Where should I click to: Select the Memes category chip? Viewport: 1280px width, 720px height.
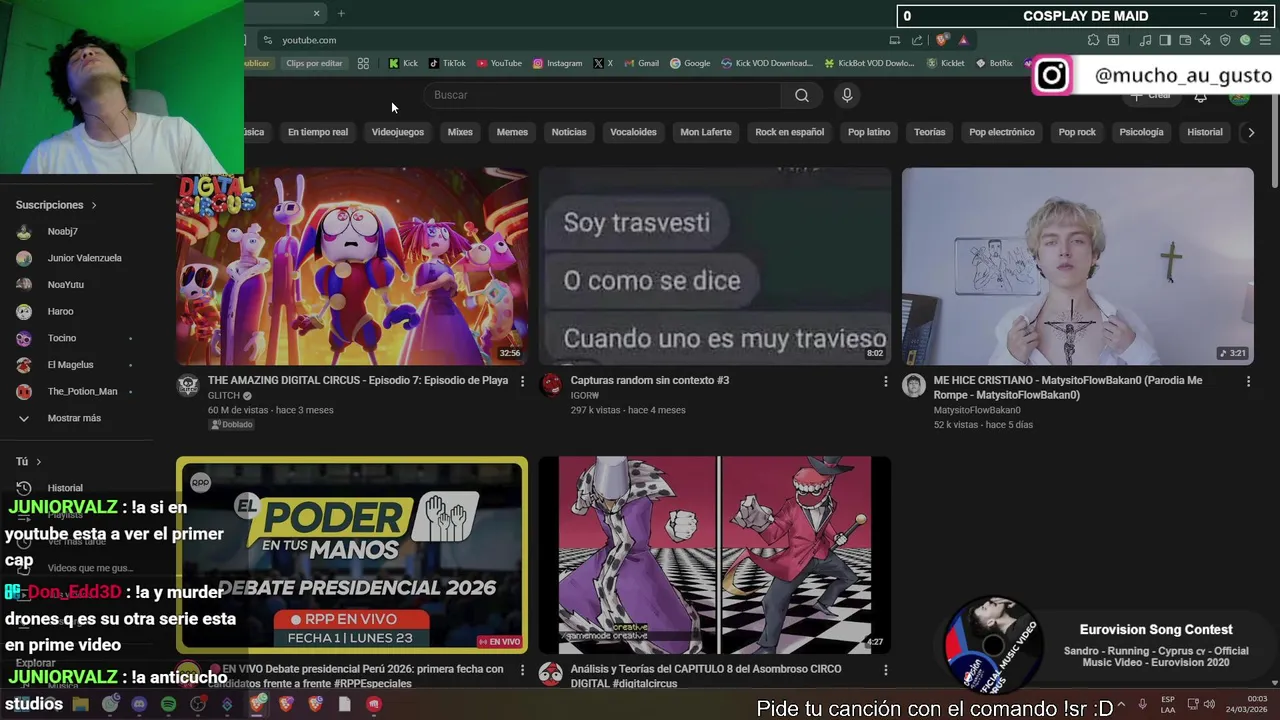pos(512,132)
